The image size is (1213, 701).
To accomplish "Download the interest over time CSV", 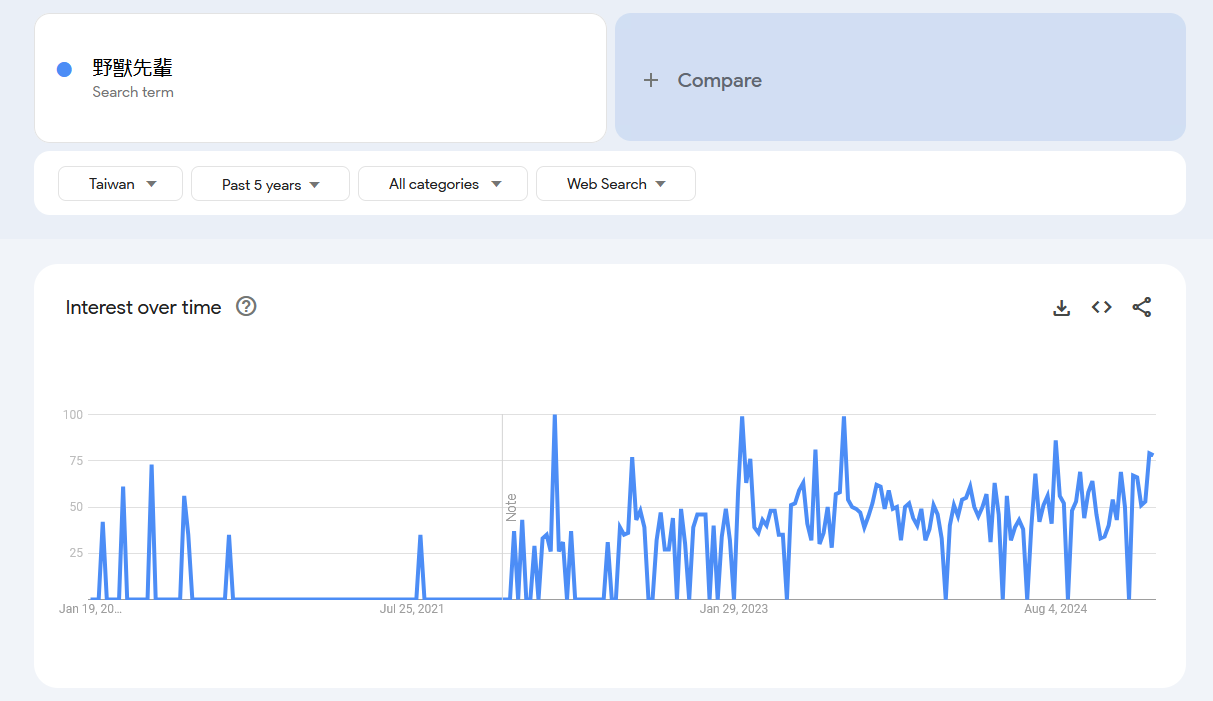I will [1061, 308].
